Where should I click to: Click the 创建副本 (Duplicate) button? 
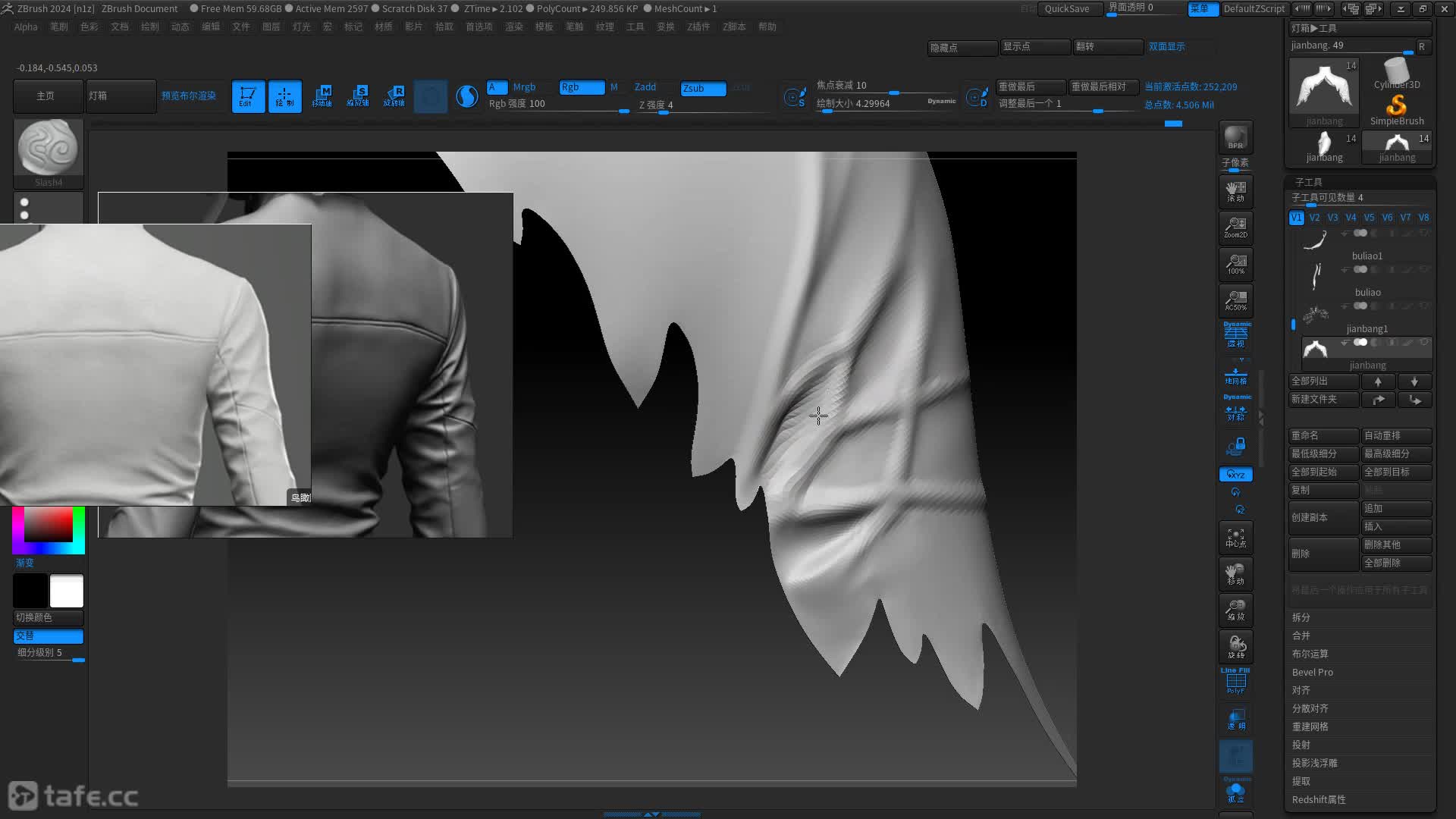1323,517
